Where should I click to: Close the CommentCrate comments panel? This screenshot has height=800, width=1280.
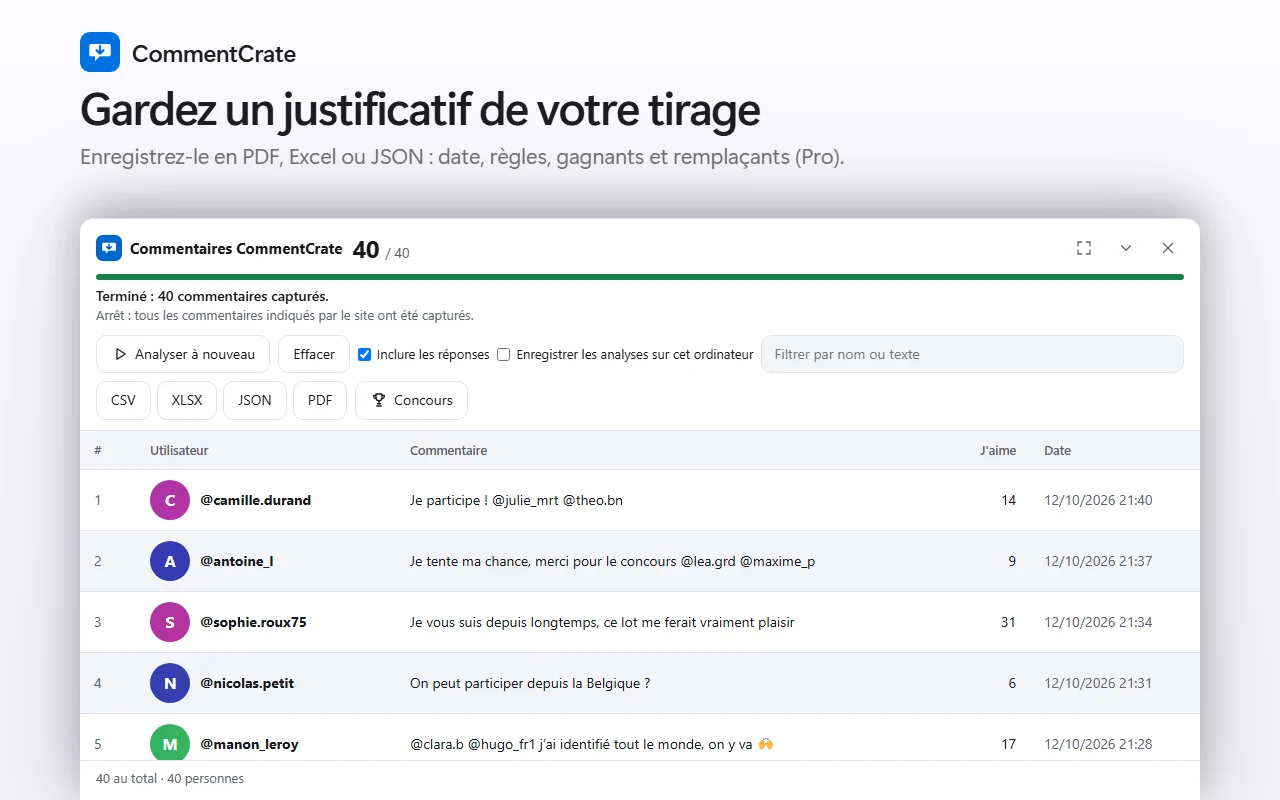(1168, 248)
